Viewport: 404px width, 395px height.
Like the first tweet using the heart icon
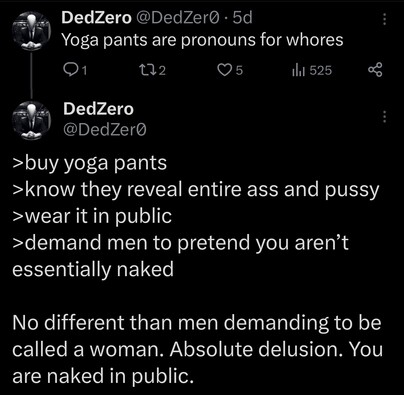point(223,70)
